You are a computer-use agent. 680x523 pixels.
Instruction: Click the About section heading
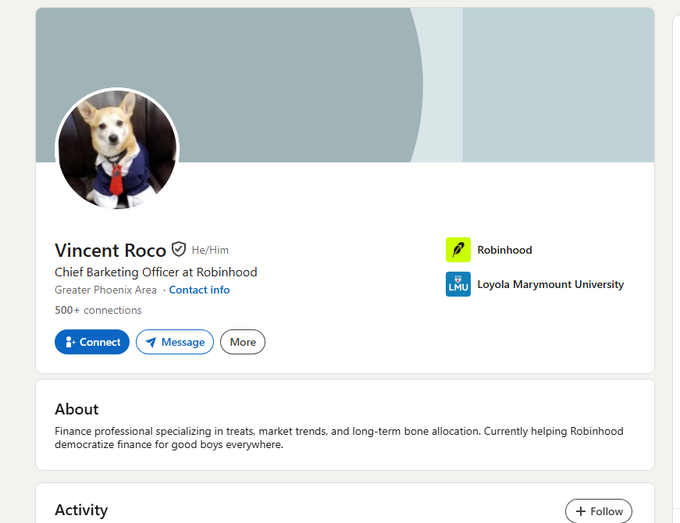tap(76, 409)
